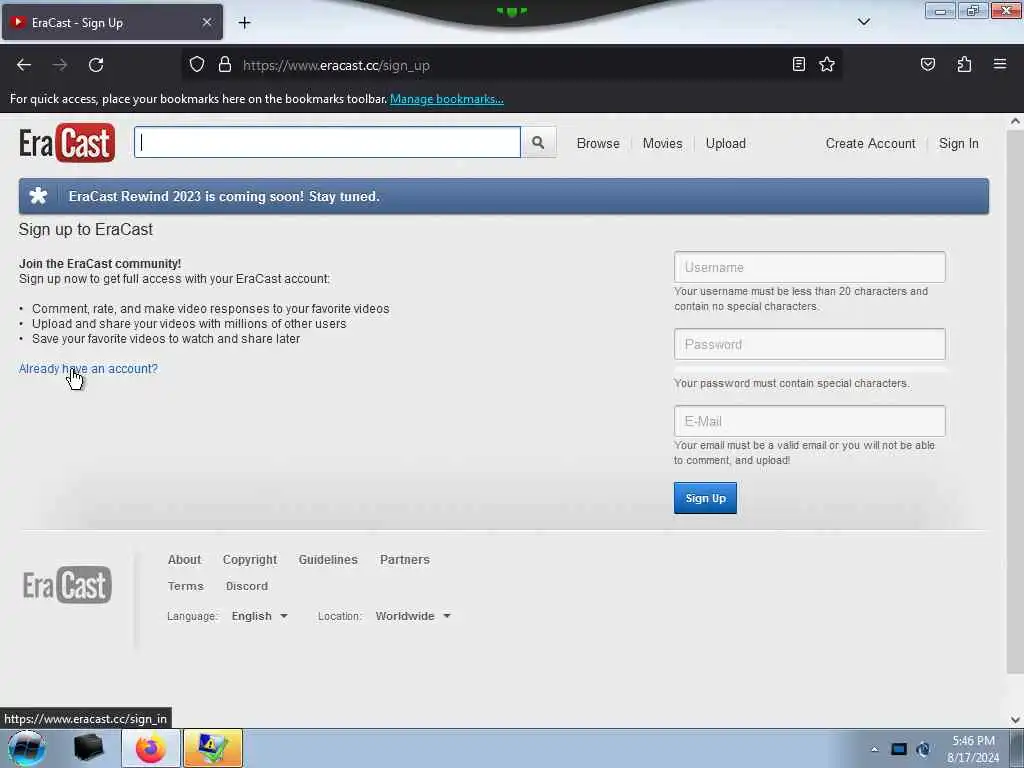Show hidden system tray icons

(x=874, y=749)
